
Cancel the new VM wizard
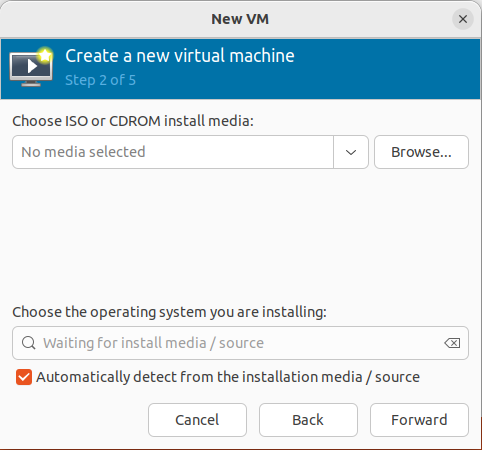[197, 420]
